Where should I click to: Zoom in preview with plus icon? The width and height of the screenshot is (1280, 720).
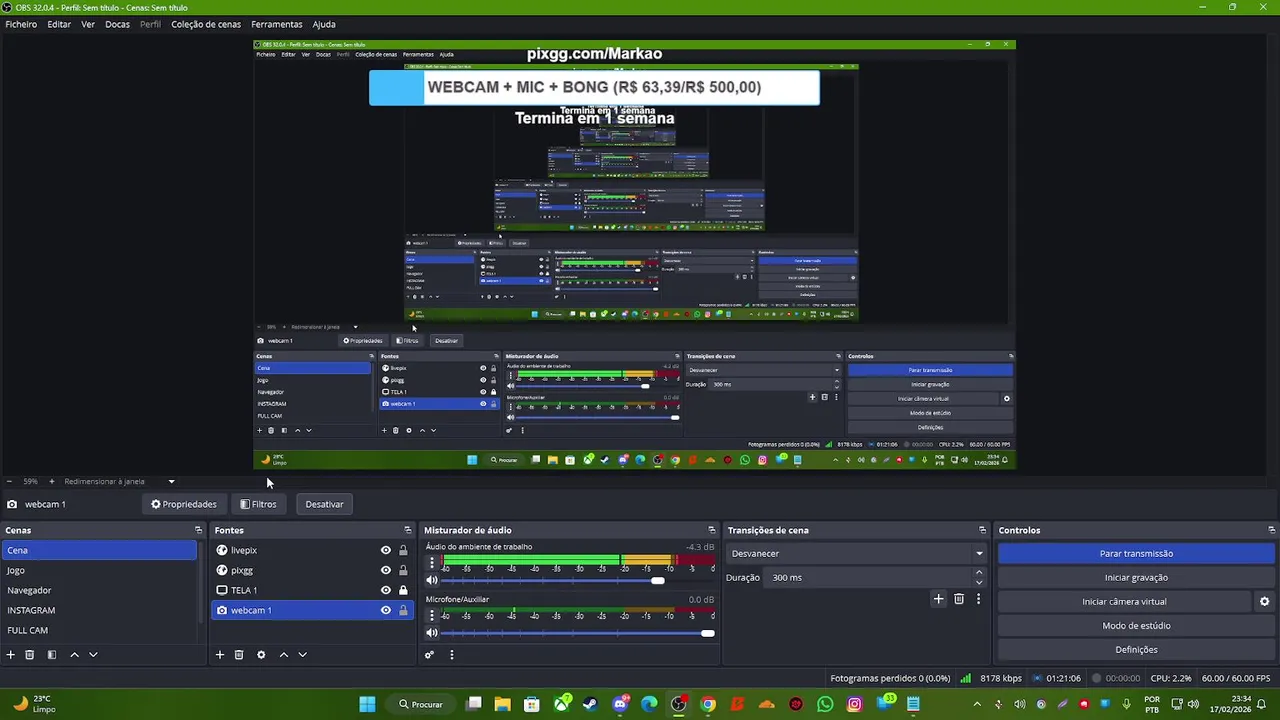pyautogui.click(x=52, y=482)
